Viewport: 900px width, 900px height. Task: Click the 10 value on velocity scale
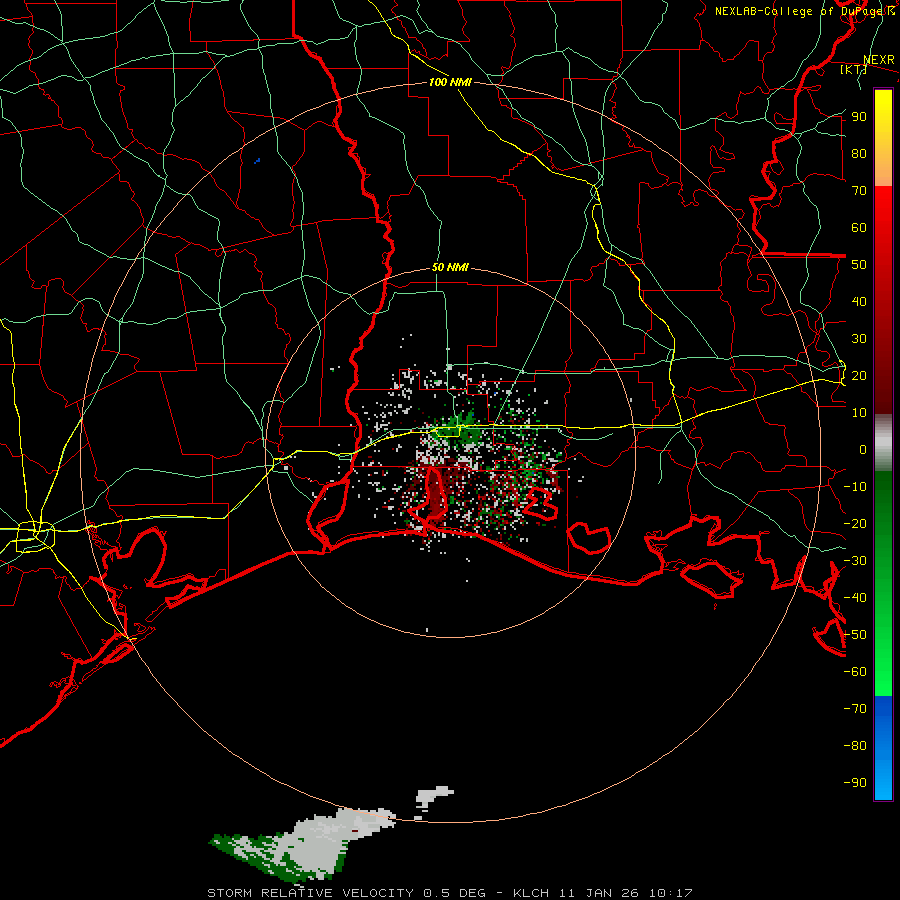tap(859, 413)
